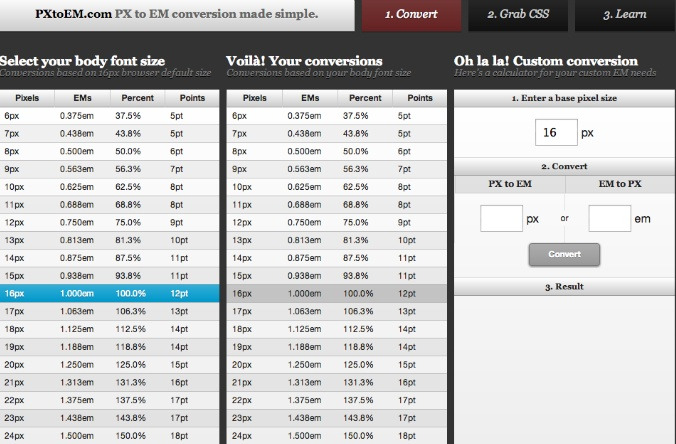676x444 pixels.
Task: Click the Percent header in body font size table
Action: tap(138, 98)
